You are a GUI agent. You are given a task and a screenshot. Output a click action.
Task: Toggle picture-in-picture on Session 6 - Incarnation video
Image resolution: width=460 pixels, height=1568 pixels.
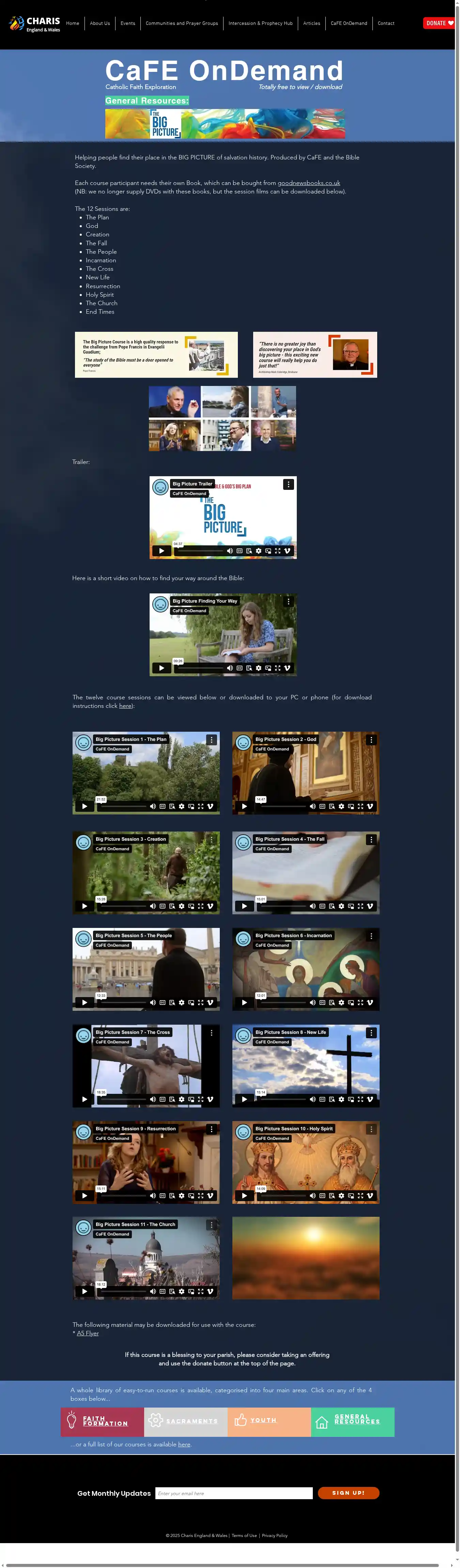(351, 1002)
